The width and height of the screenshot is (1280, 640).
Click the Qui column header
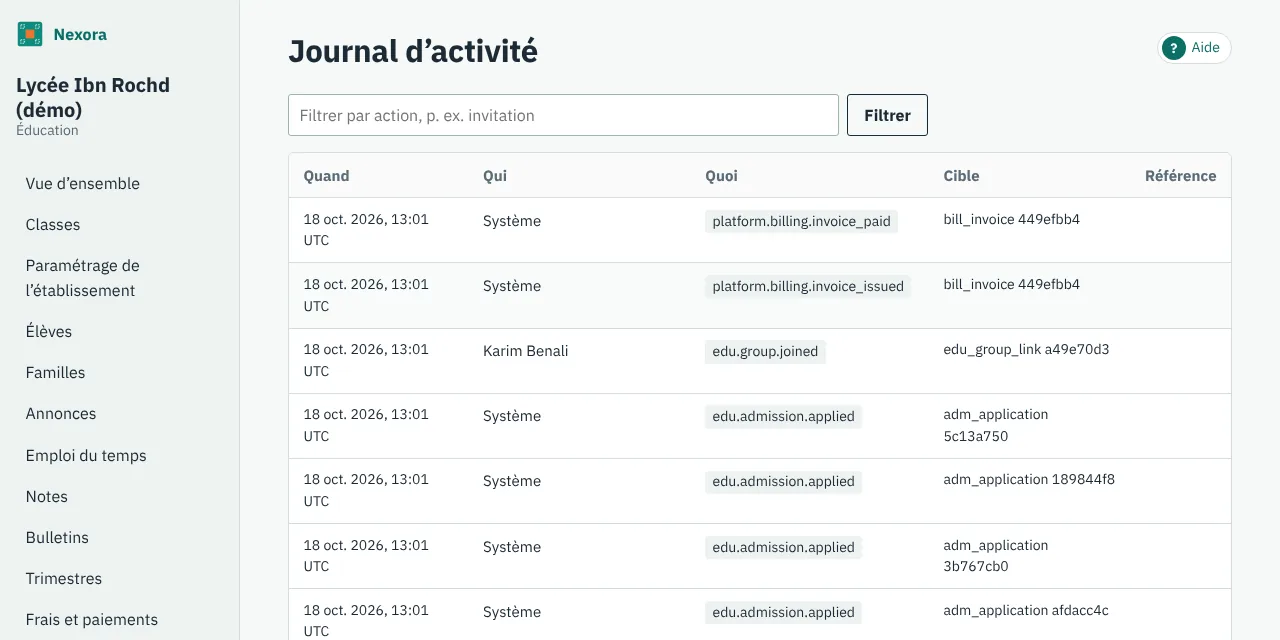click(495, 176)
